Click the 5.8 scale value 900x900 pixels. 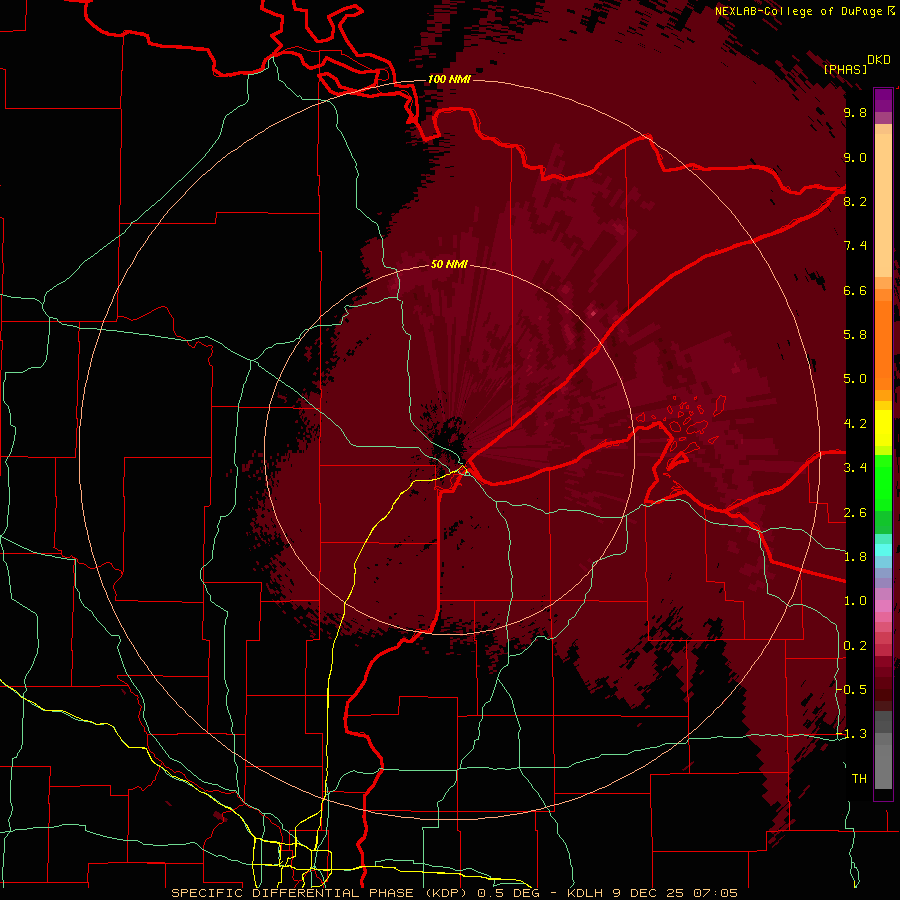[x=855, y=335]
